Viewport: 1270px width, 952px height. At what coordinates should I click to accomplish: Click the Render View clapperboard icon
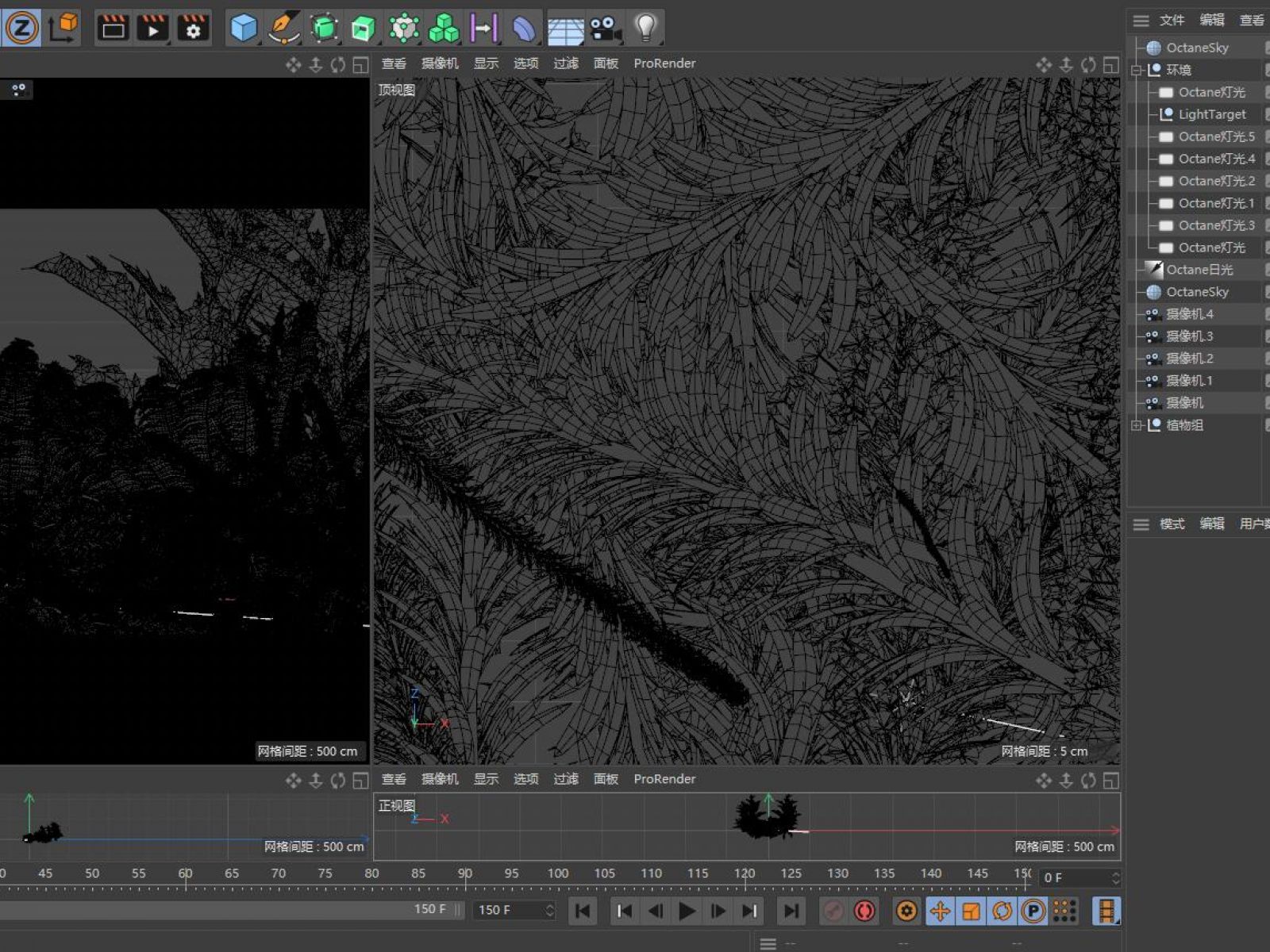pyautogui.click(x=113, y=29)
